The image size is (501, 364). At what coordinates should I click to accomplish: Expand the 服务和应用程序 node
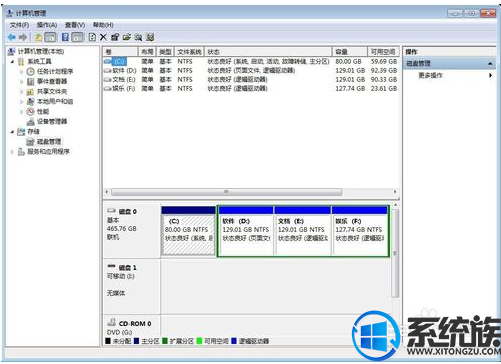click(12, 152)
